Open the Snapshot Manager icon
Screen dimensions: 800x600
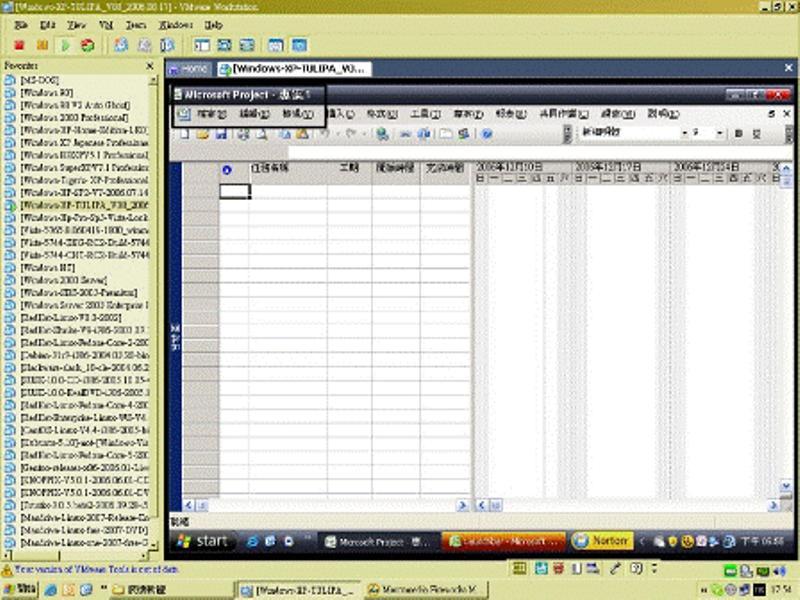pos(167,45)
